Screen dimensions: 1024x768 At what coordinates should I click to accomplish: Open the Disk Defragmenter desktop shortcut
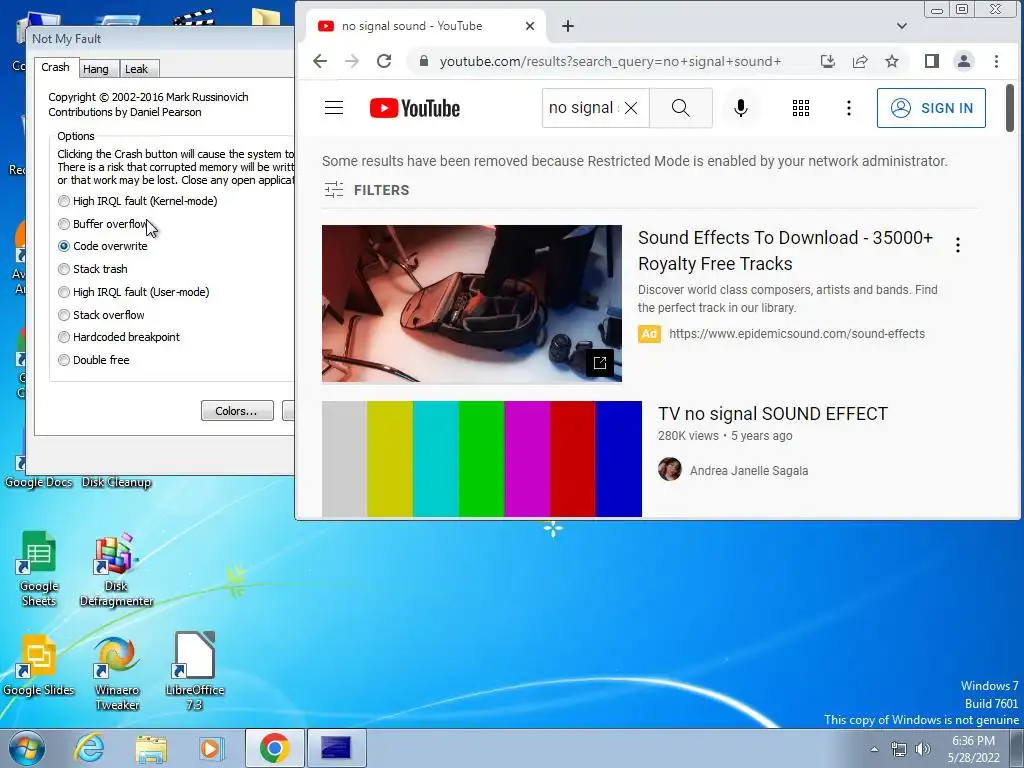tap(116, 570)
